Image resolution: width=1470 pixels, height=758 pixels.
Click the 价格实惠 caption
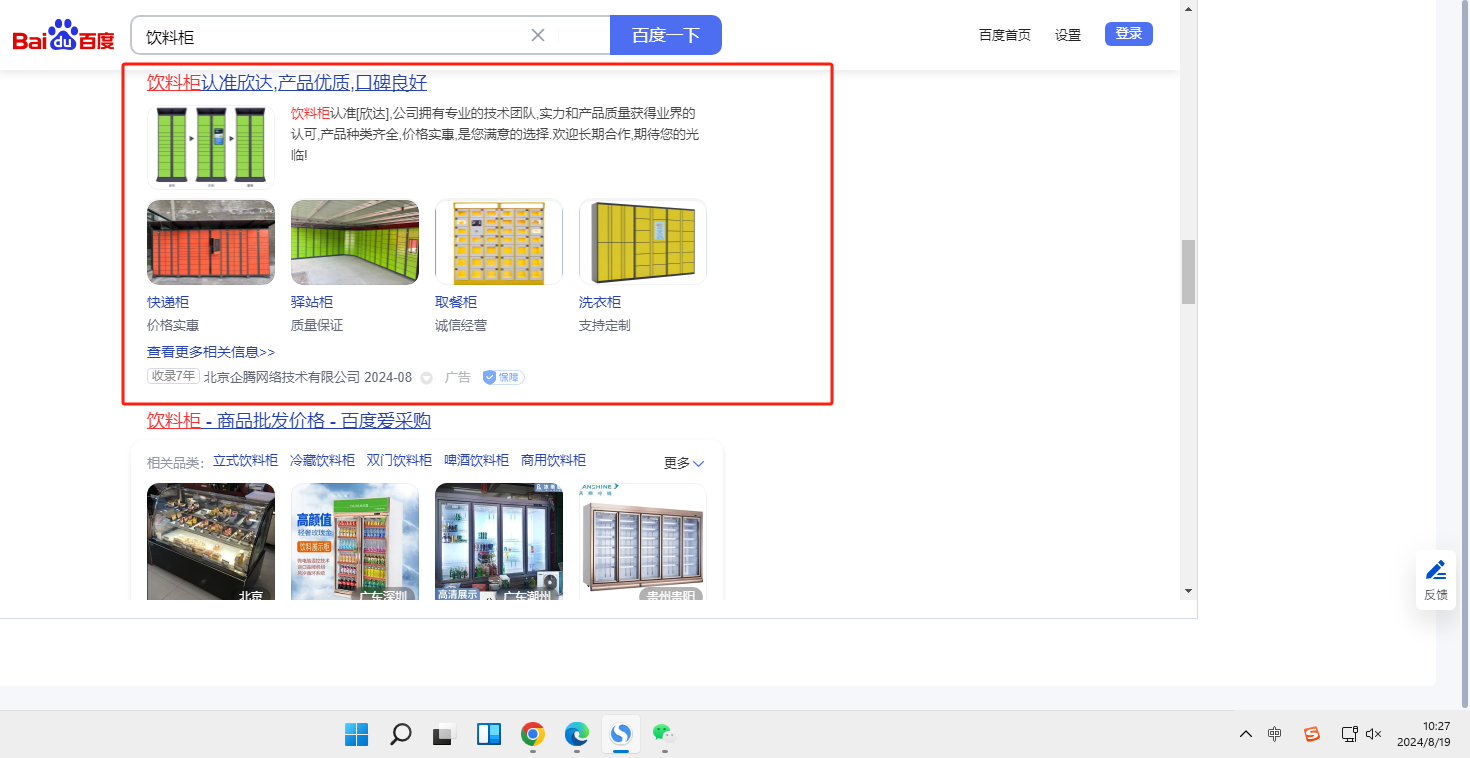point(173,325)
